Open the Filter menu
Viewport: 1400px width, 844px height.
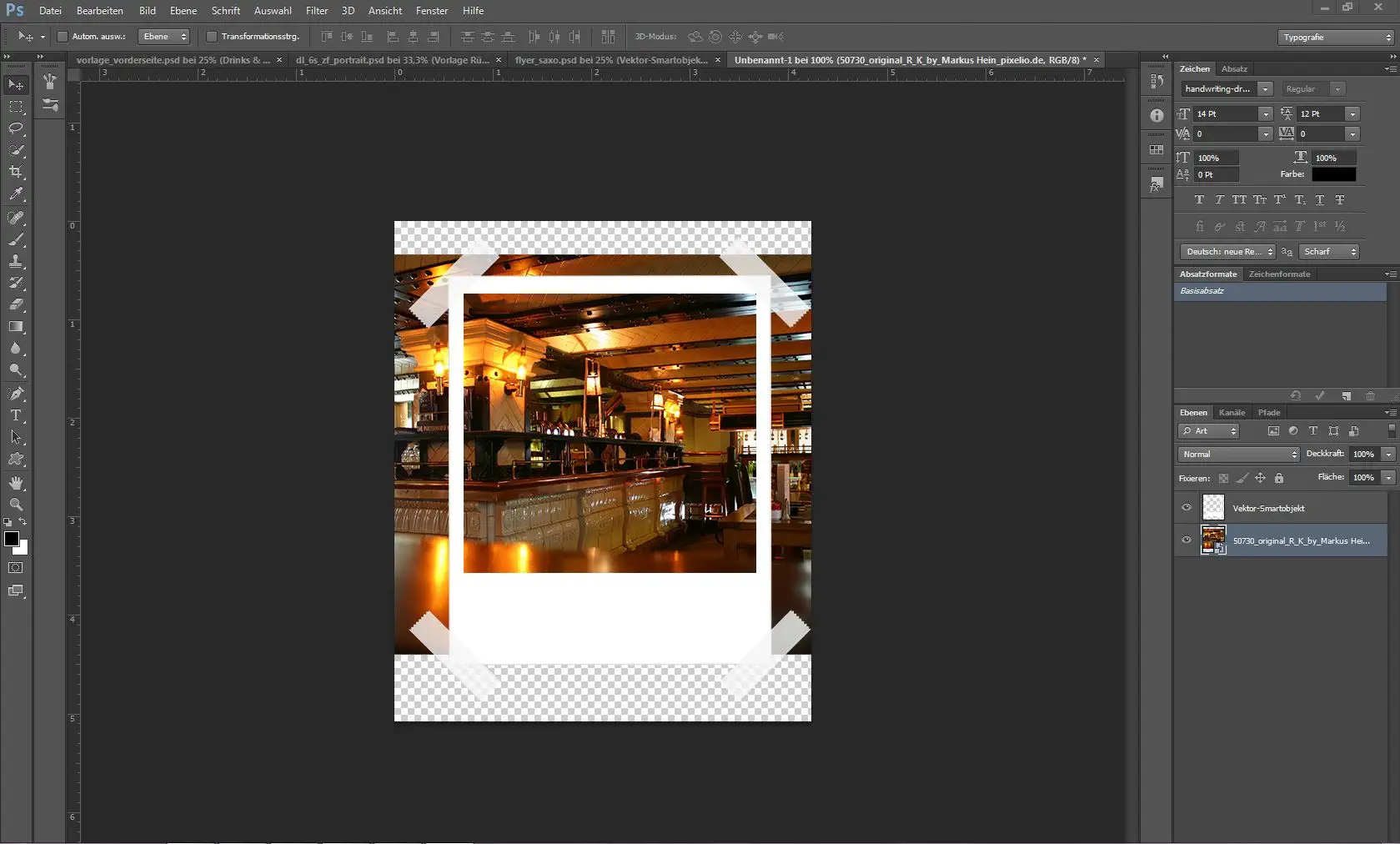317,11
